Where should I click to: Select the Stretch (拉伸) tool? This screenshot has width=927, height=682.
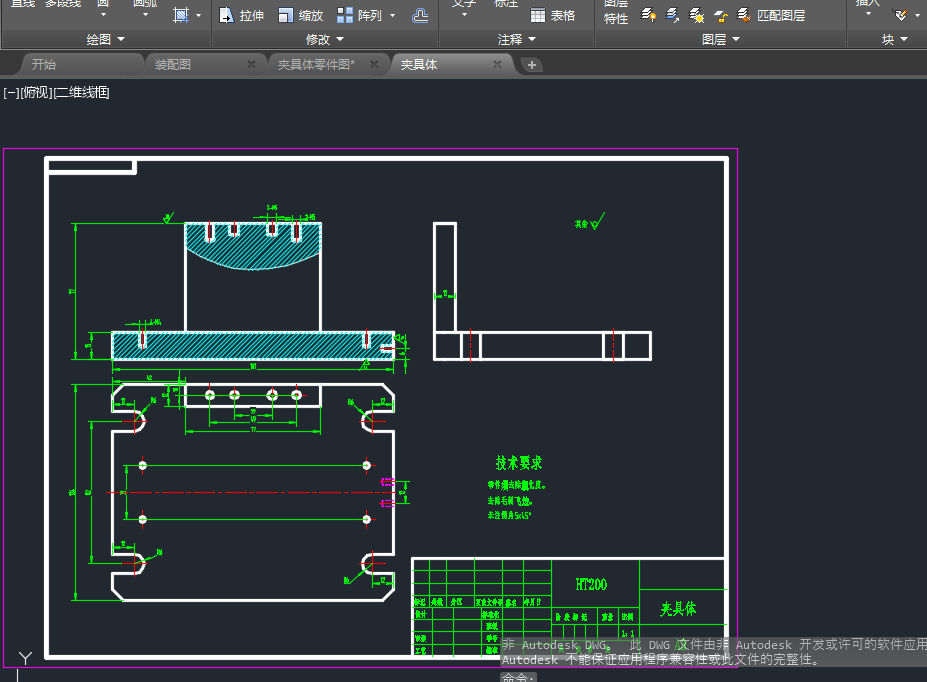pos(240,15)
